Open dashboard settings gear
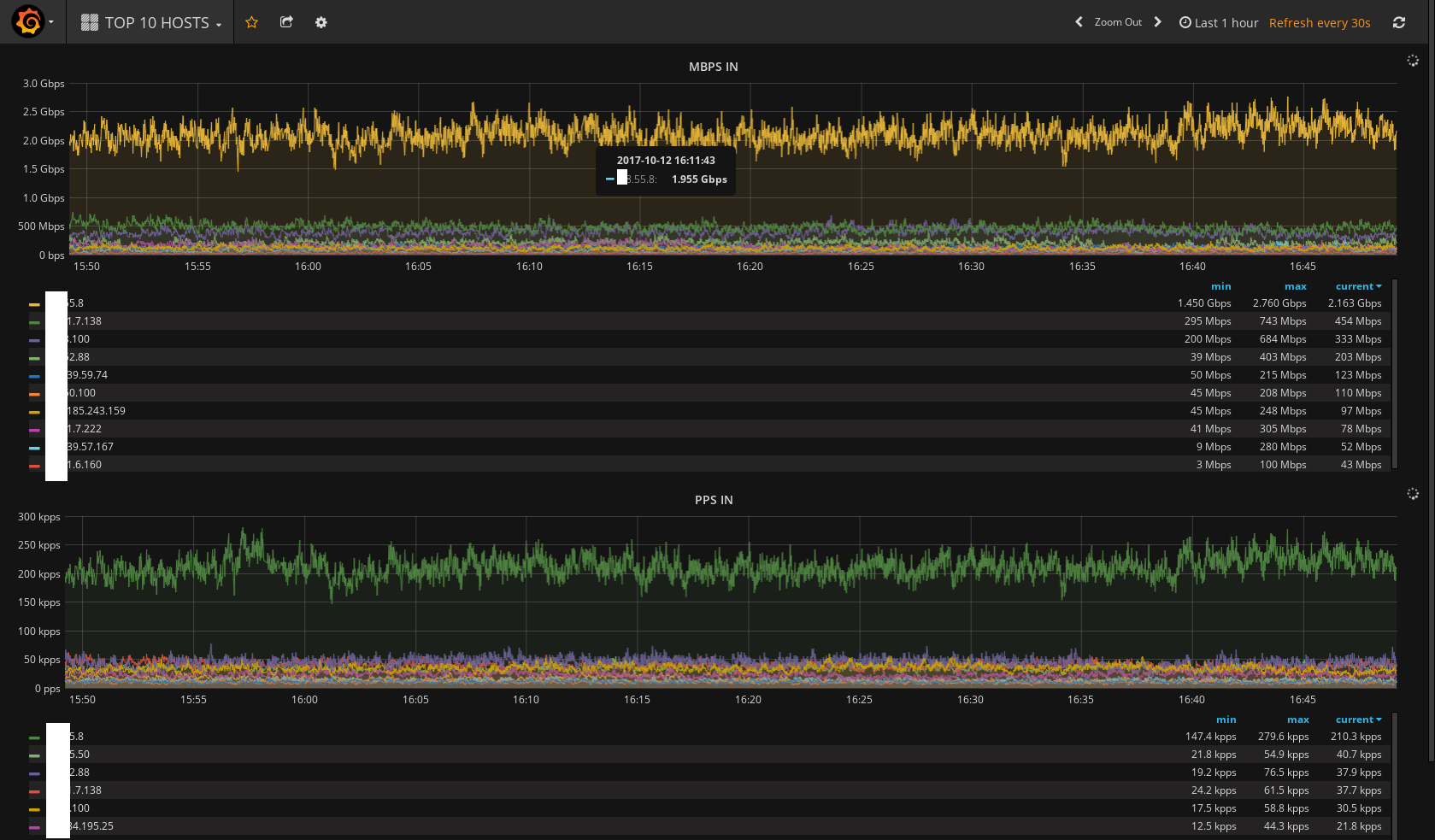1435x840 pixels. pos(321,22)
